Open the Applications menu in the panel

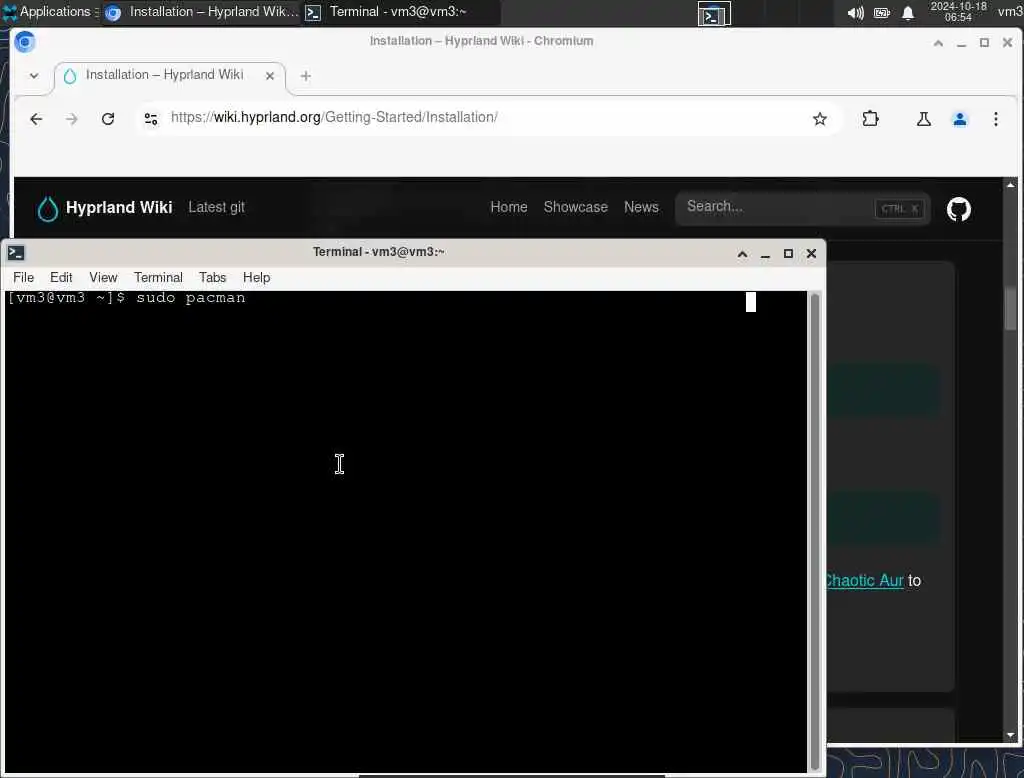pyautogui.click(x=50, y=12)
